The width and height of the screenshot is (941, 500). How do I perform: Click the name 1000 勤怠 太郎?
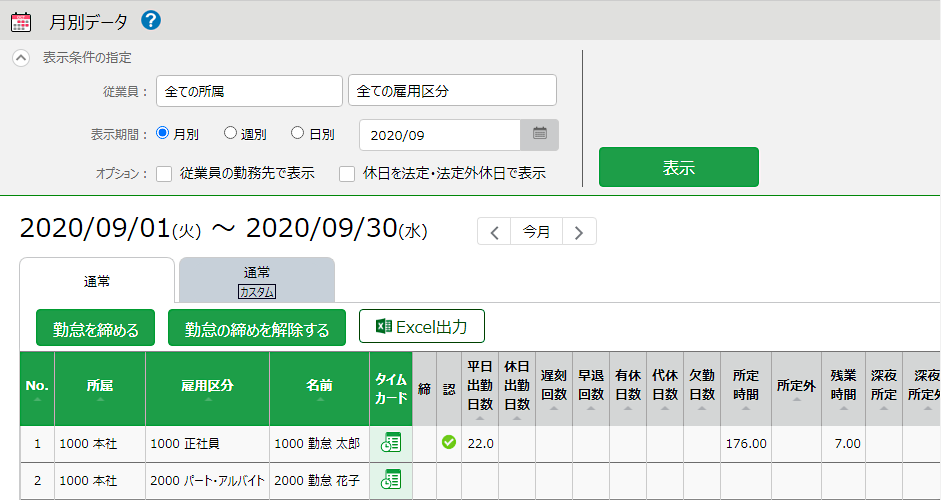point(317,444)
